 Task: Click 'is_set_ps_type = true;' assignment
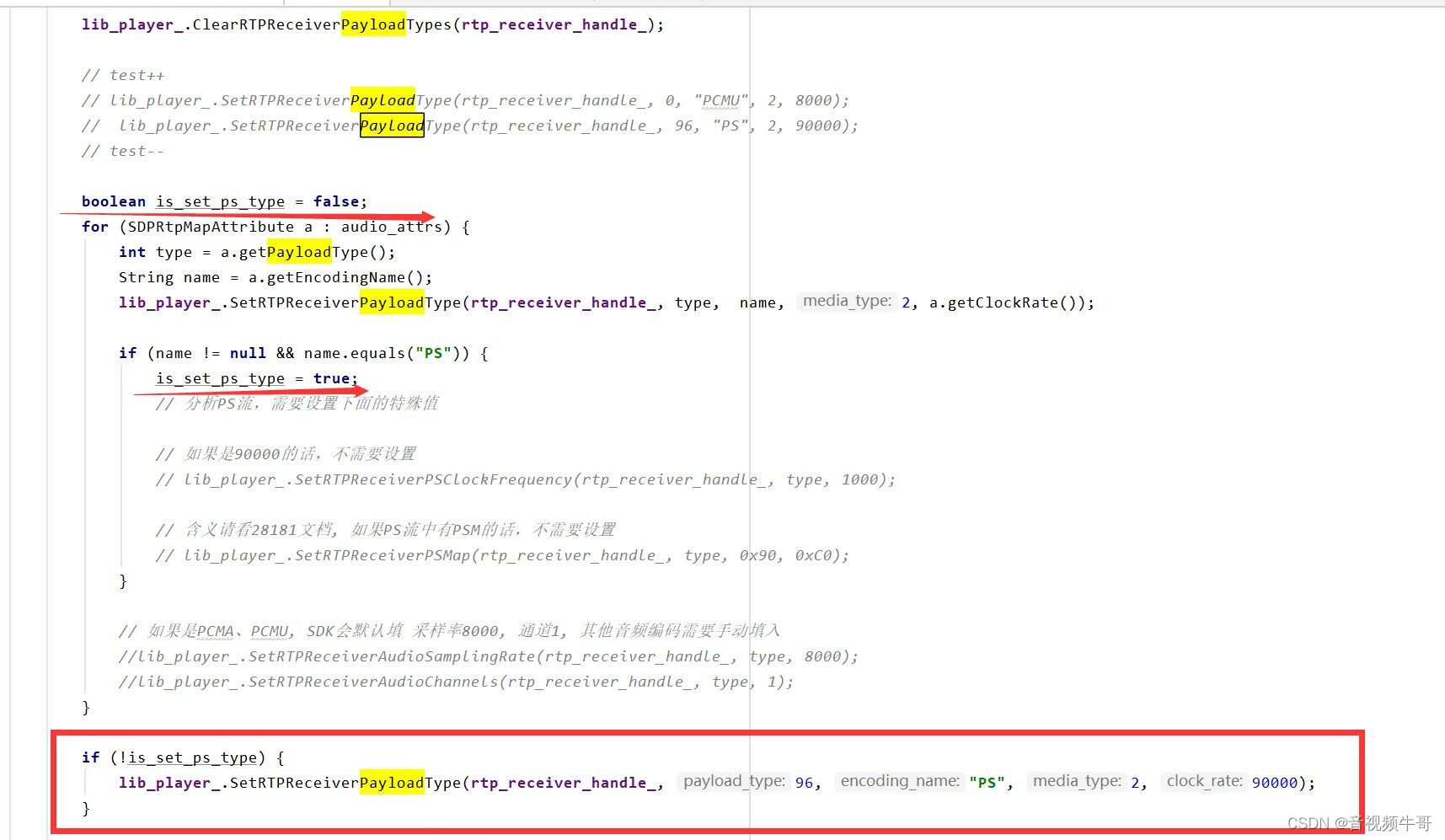[x=257, y=378]
